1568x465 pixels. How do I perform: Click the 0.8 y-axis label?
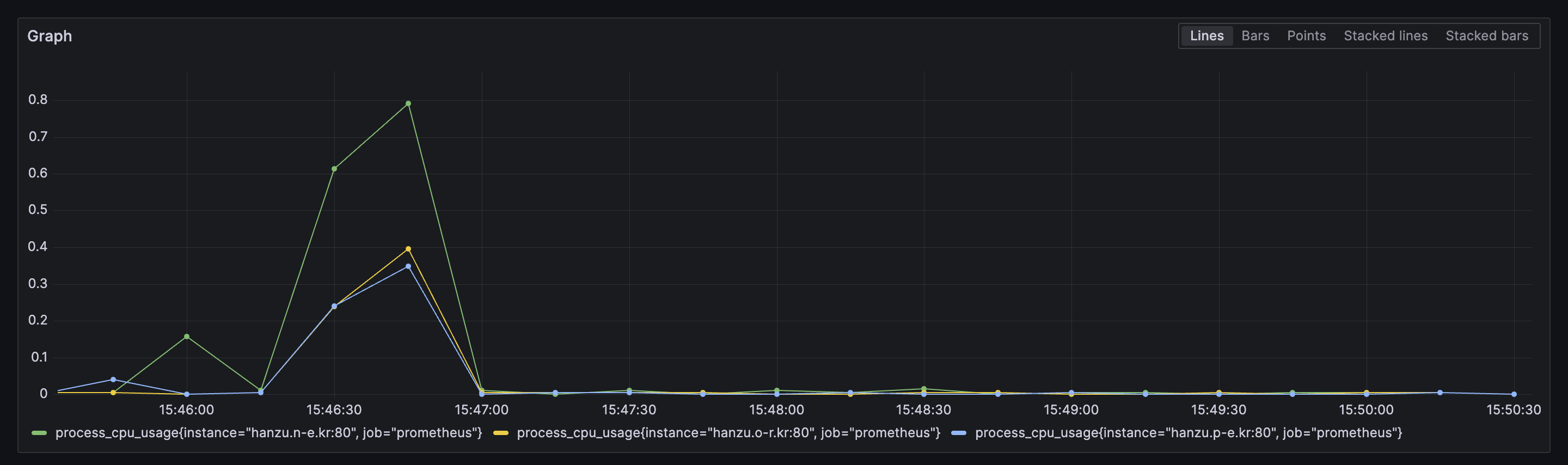(38, 100)
